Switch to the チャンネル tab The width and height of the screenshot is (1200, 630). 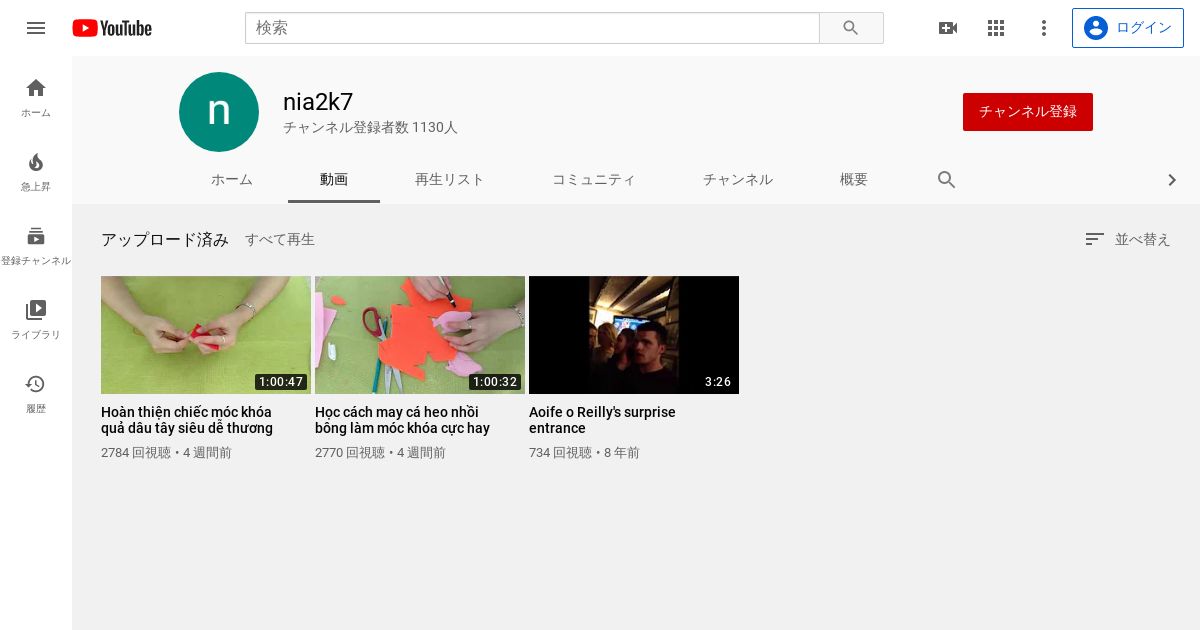(x=738, y=180)
